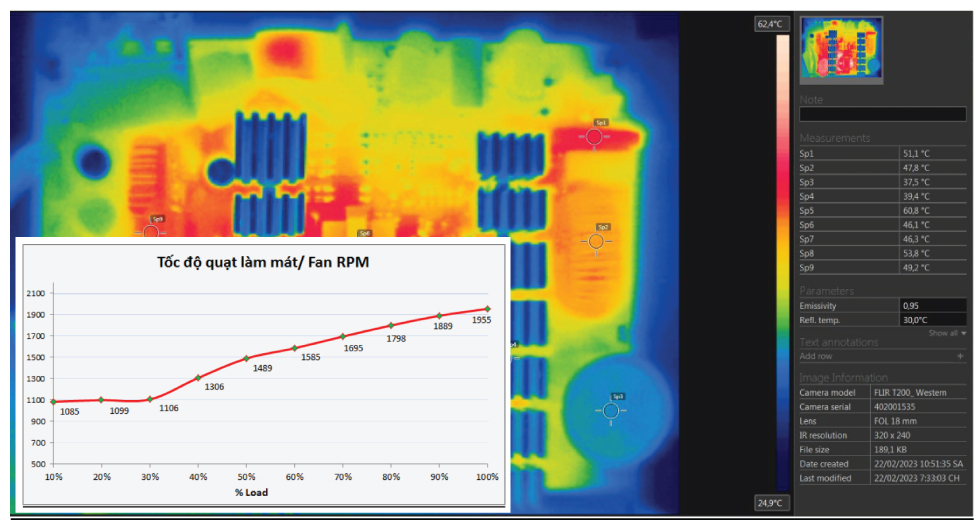Viewport: 980px width, 528px height.
Task: Select the Sp2 row showing 47,8 °C
Action: click(x=882, y=167)
